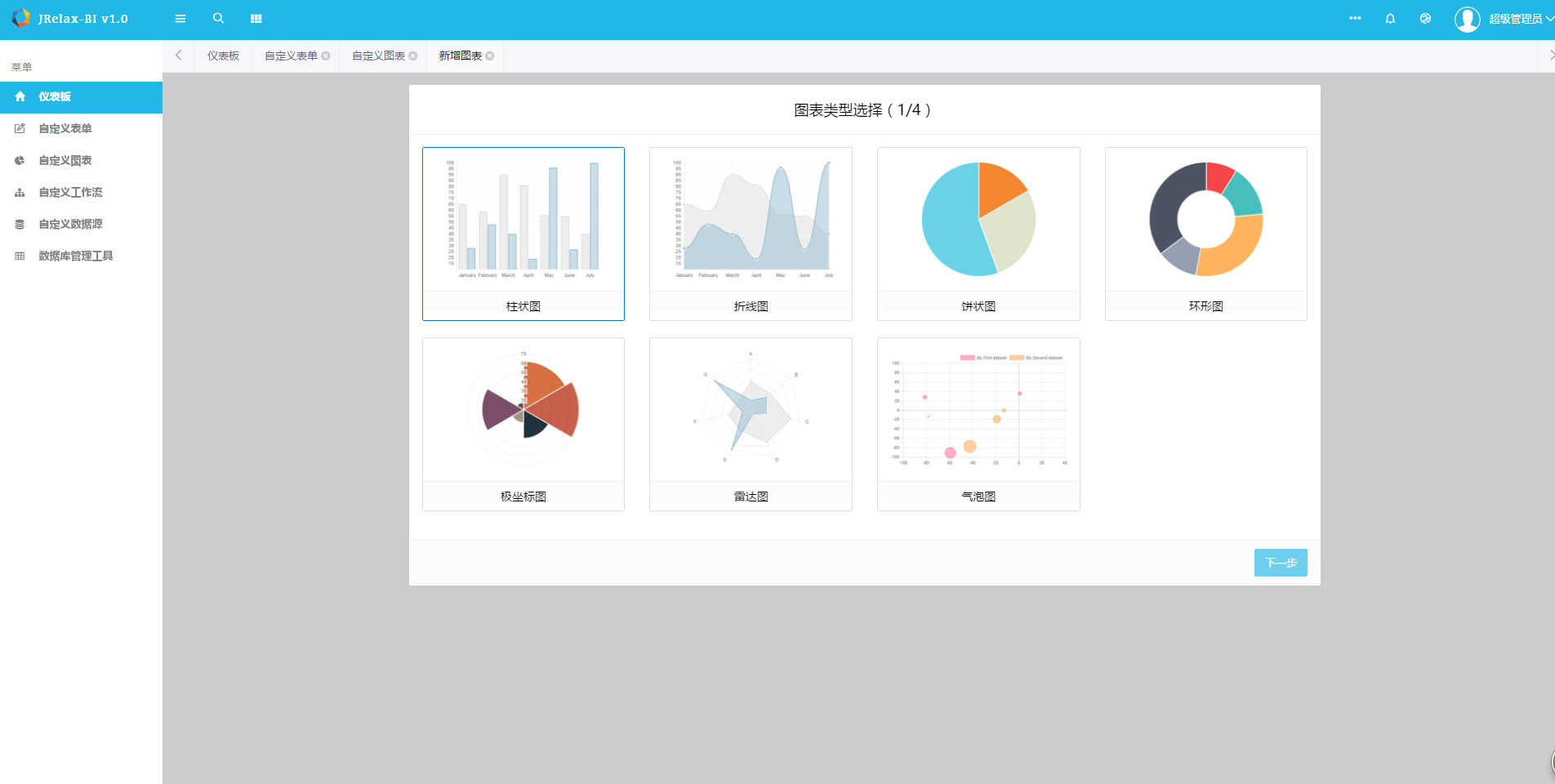This screenshot has width=1555, height=784.
Task: Click the 环形图 caption label
Action: [x=1206, y=306]
